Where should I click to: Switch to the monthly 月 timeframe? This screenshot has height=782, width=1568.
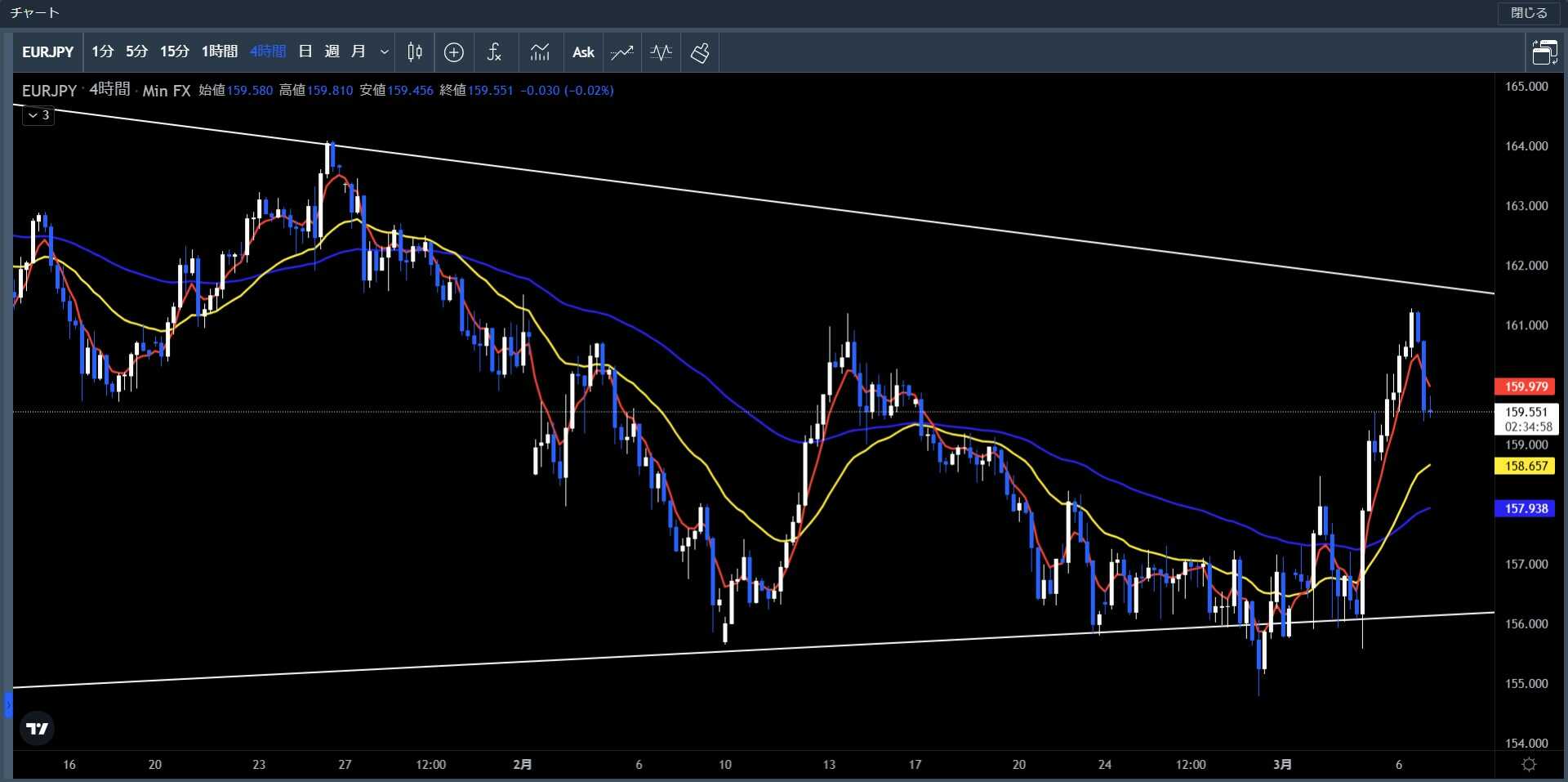click(x=358, y=52)
